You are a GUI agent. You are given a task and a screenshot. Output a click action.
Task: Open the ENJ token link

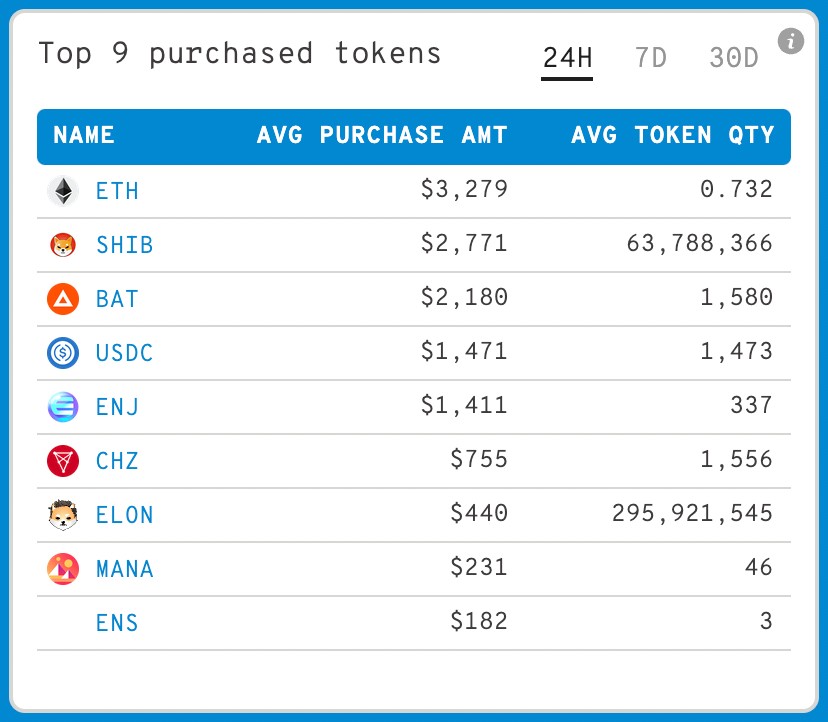coord(117,407)
